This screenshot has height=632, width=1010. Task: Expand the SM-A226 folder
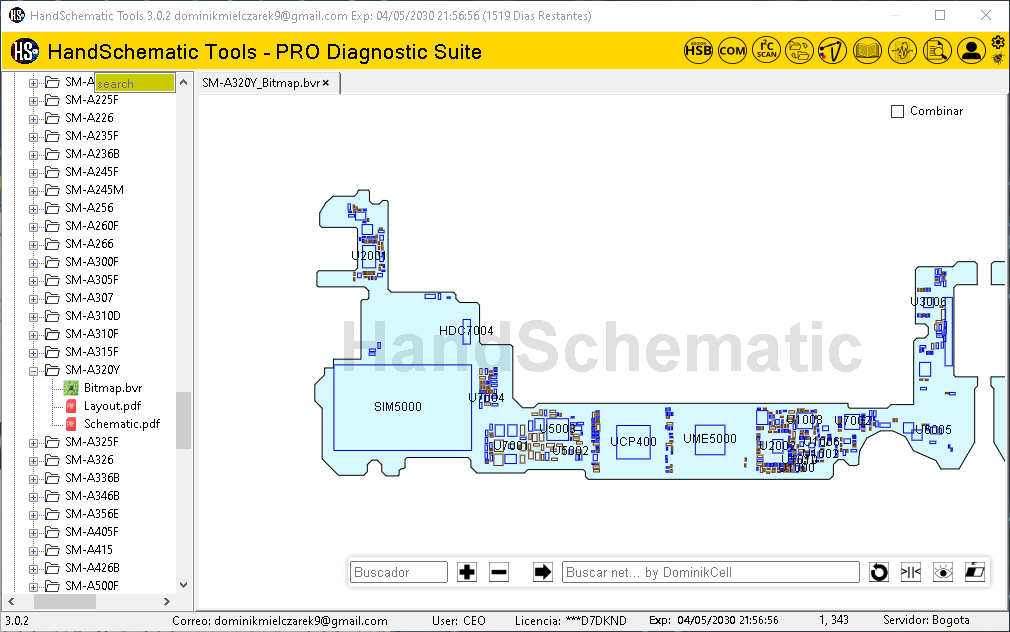pos(33,119)
